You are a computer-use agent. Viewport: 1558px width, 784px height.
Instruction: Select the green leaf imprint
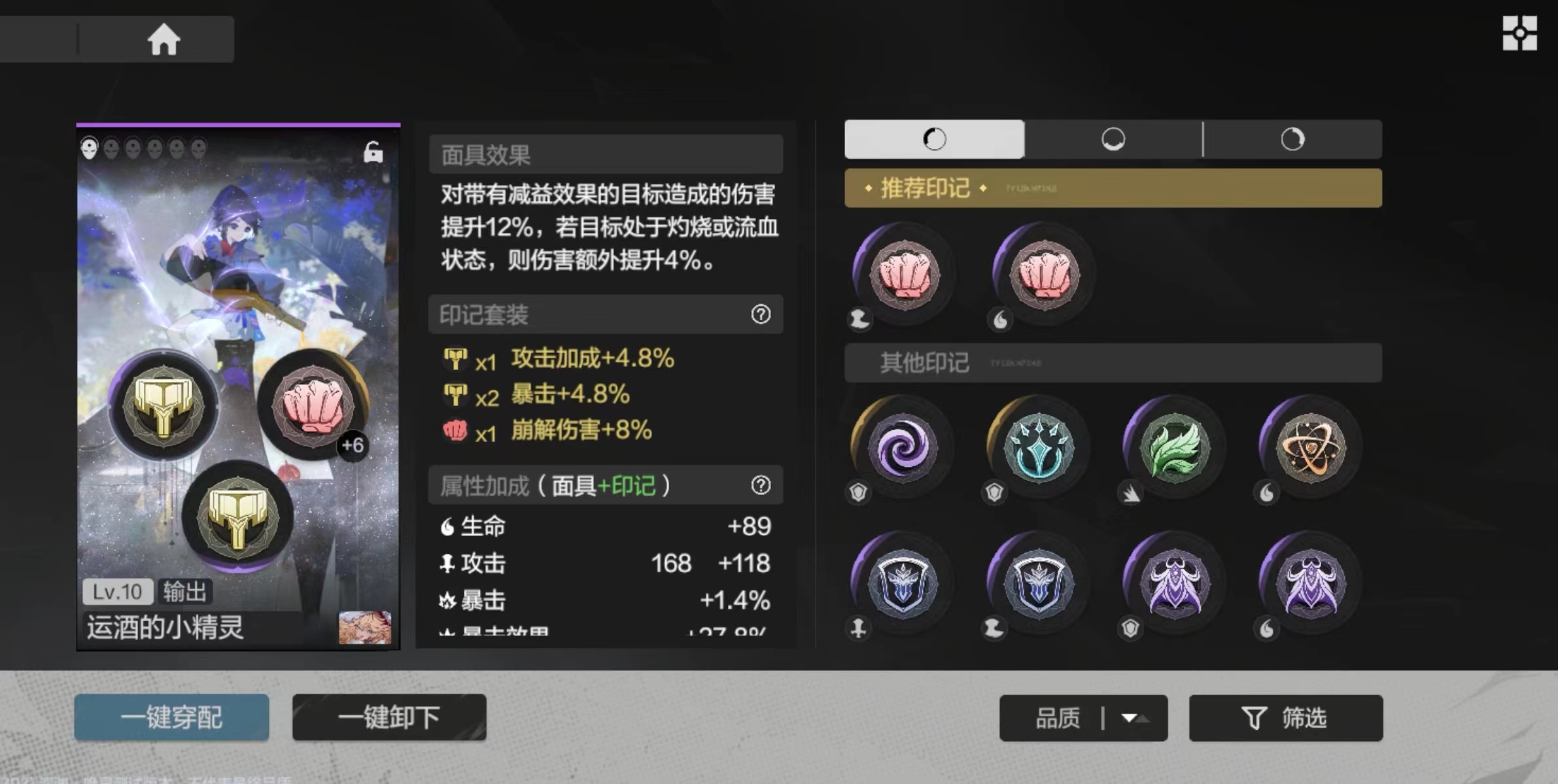click(1175, 448)
